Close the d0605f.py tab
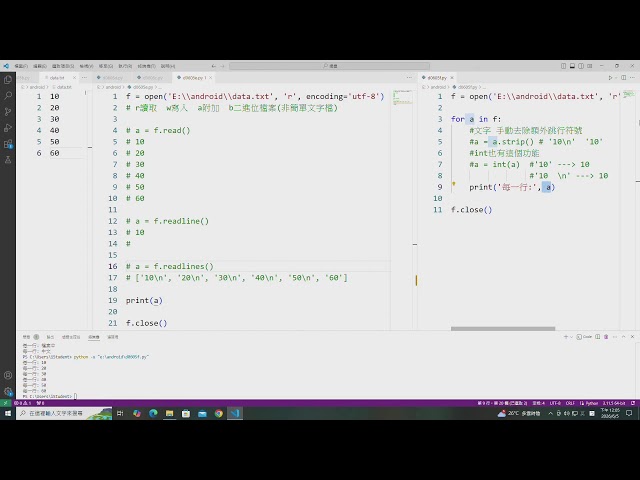 click(452, 78)
